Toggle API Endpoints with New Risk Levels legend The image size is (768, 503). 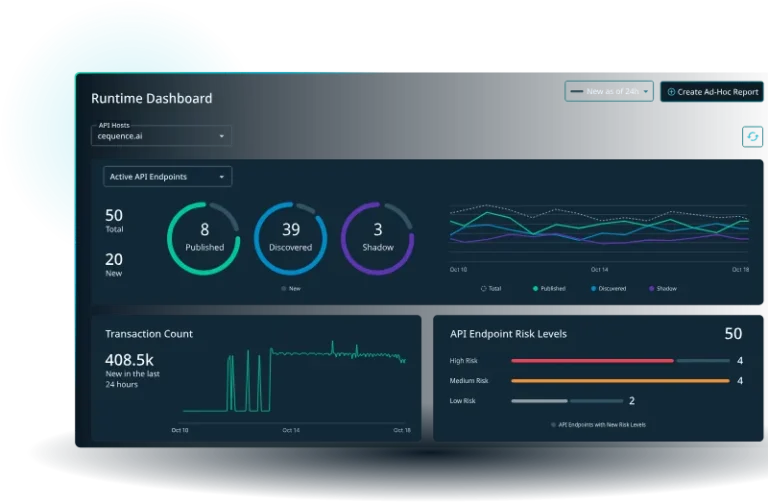click(598, 425)
